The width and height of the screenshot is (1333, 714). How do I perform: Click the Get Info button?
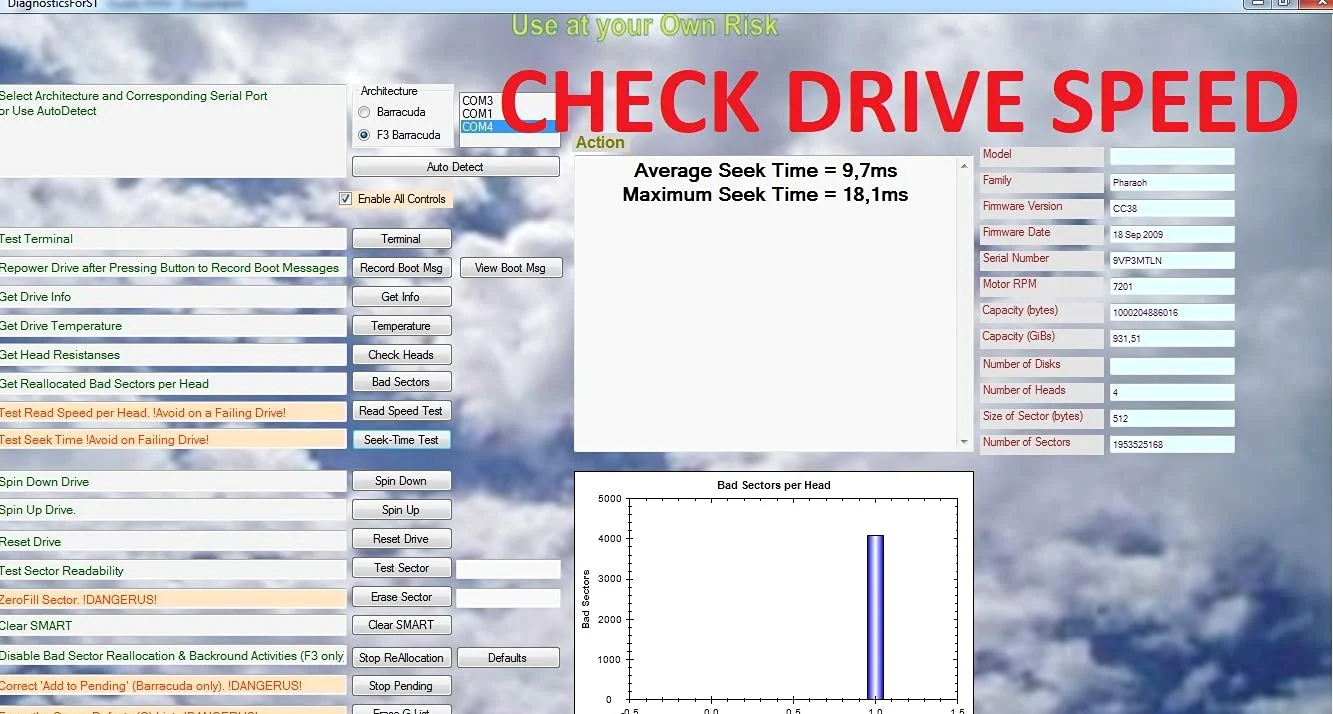click(x=401, y=297)
